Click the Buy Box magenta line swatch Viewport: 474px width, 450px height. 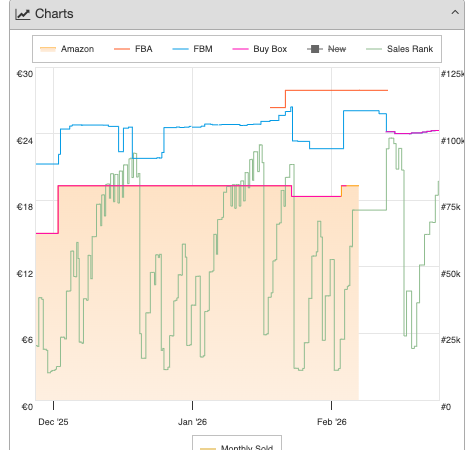point(240,49)
